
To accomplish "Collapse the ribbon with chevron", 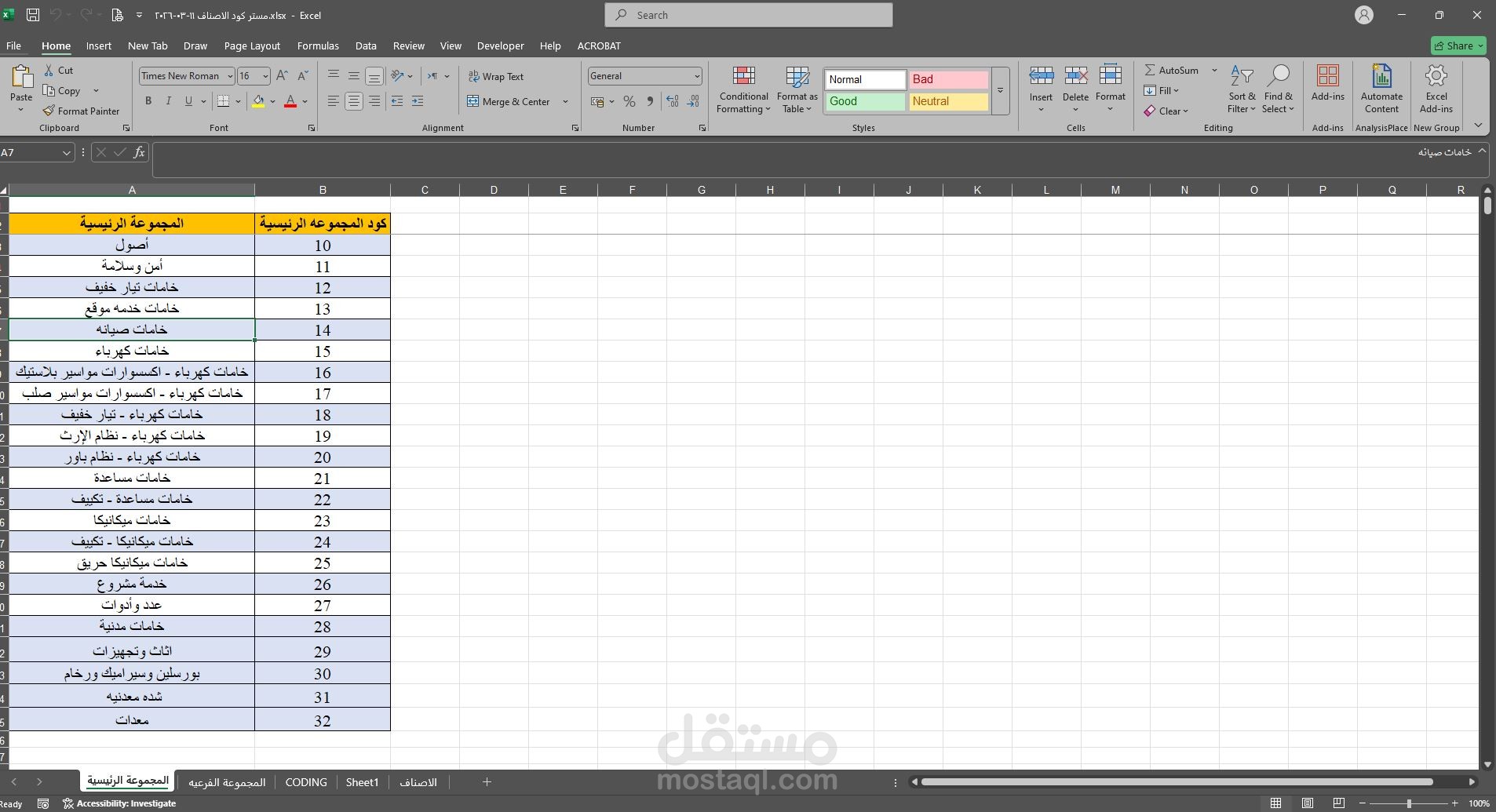I will pos(1478,126).
